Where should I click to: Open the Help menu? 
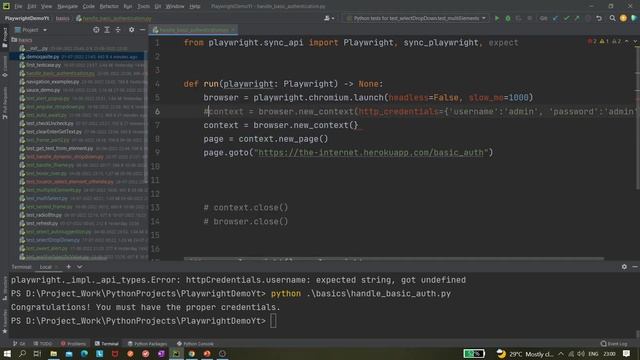(195, 7)
